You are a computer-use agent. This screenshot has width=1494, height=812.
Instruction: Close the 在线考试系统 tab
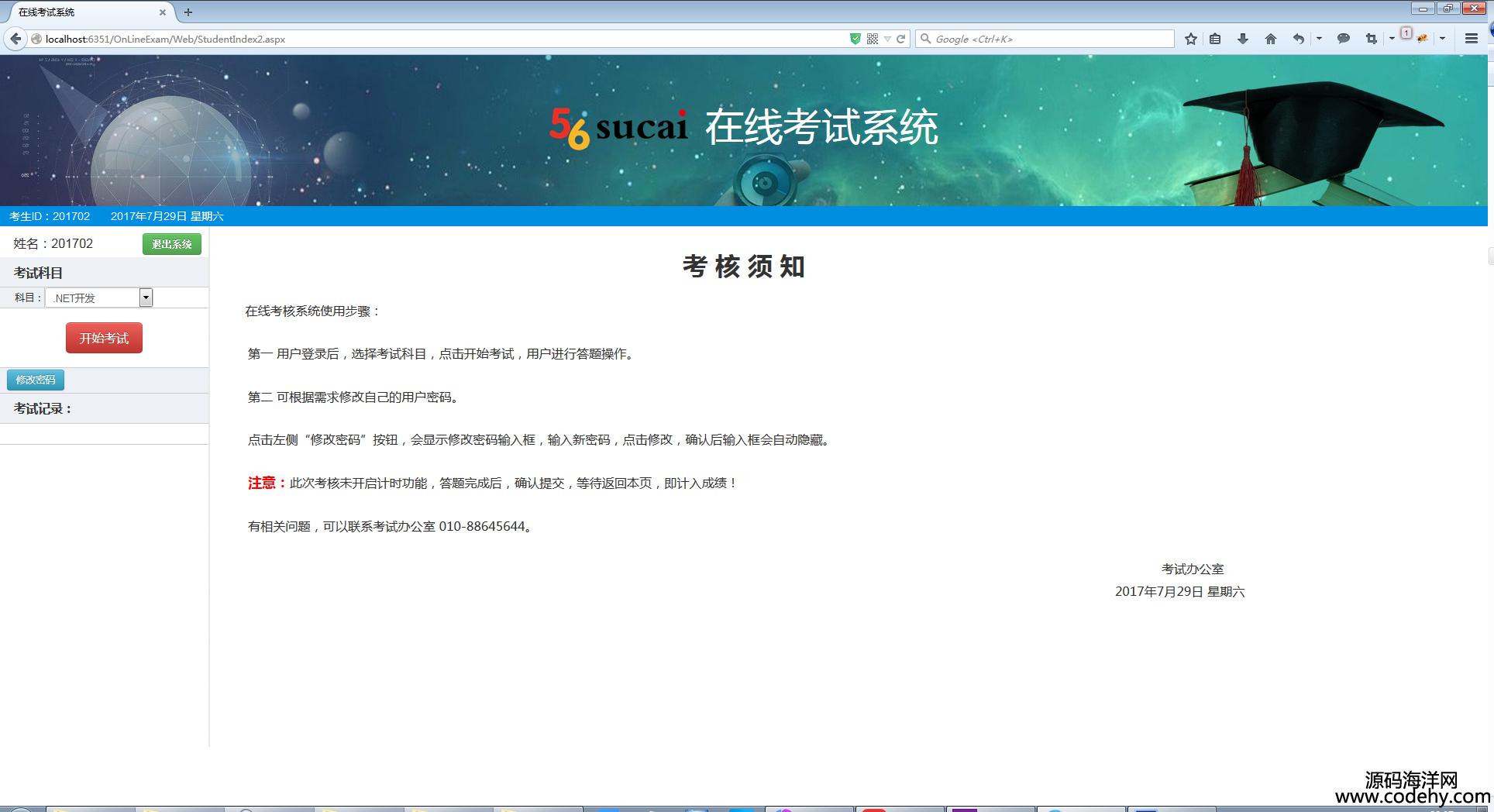tap(163, 12)
